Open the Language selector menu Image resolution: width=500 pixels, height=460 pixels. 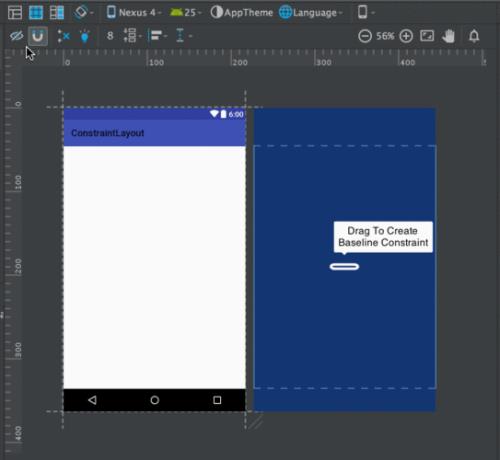pos(311,13)
